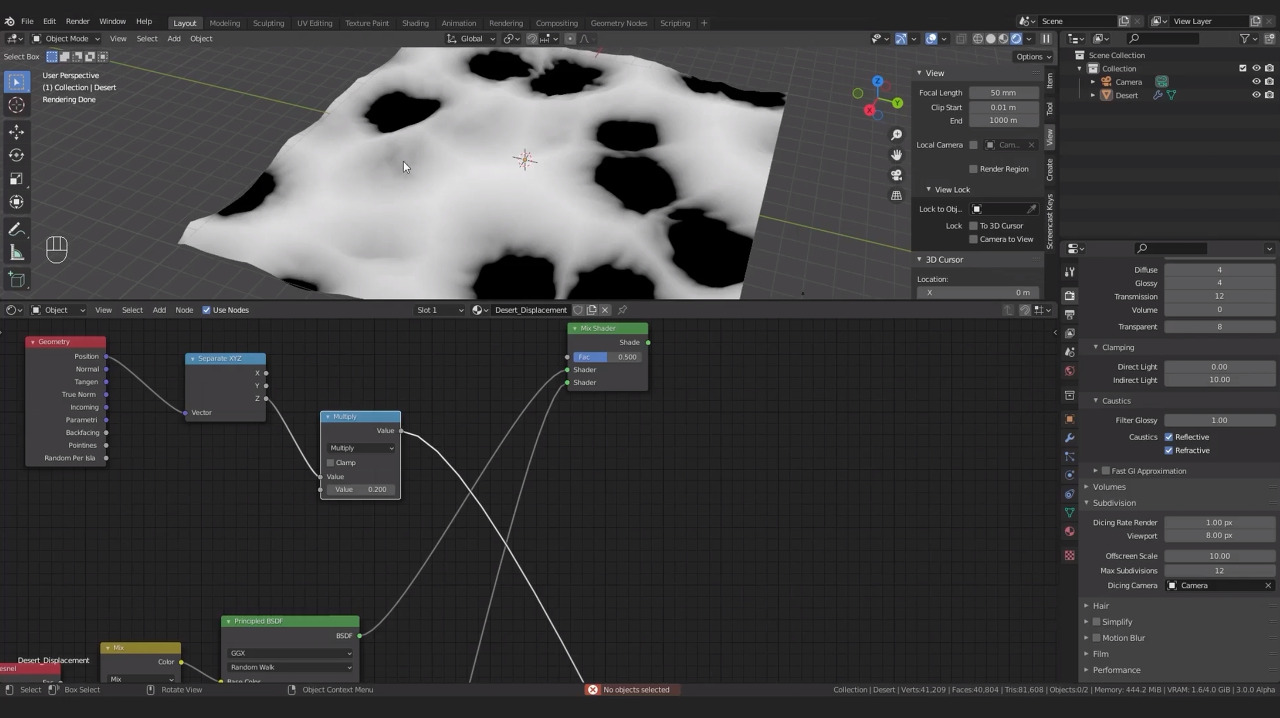Disable Refractive caustics checkbox
1280x718 pixels.
coord(1168,450)
